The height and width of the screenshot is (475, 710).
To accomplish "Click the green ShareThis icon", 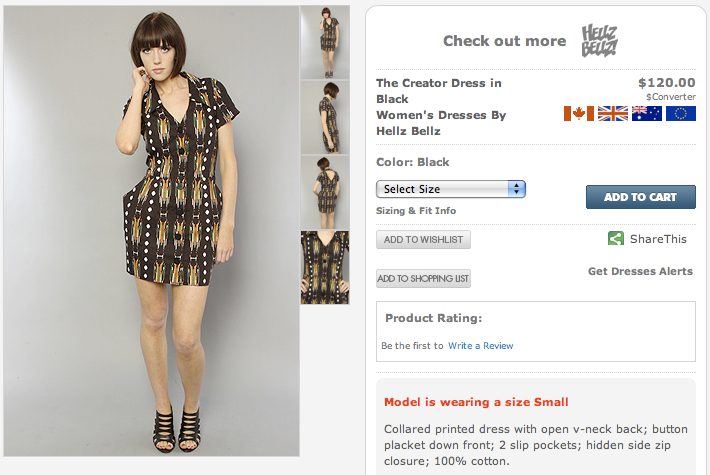I will 616,239.
